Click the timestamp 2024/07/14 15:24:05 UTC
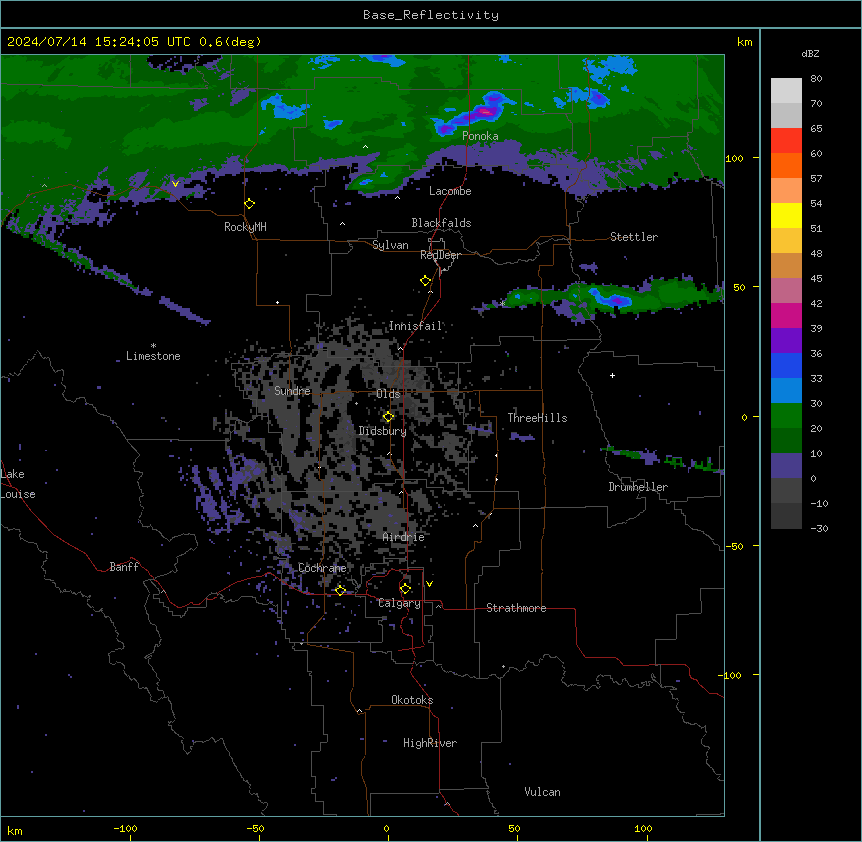The width and height of the screenshot is (862, 842). click(x=99, y=42)
